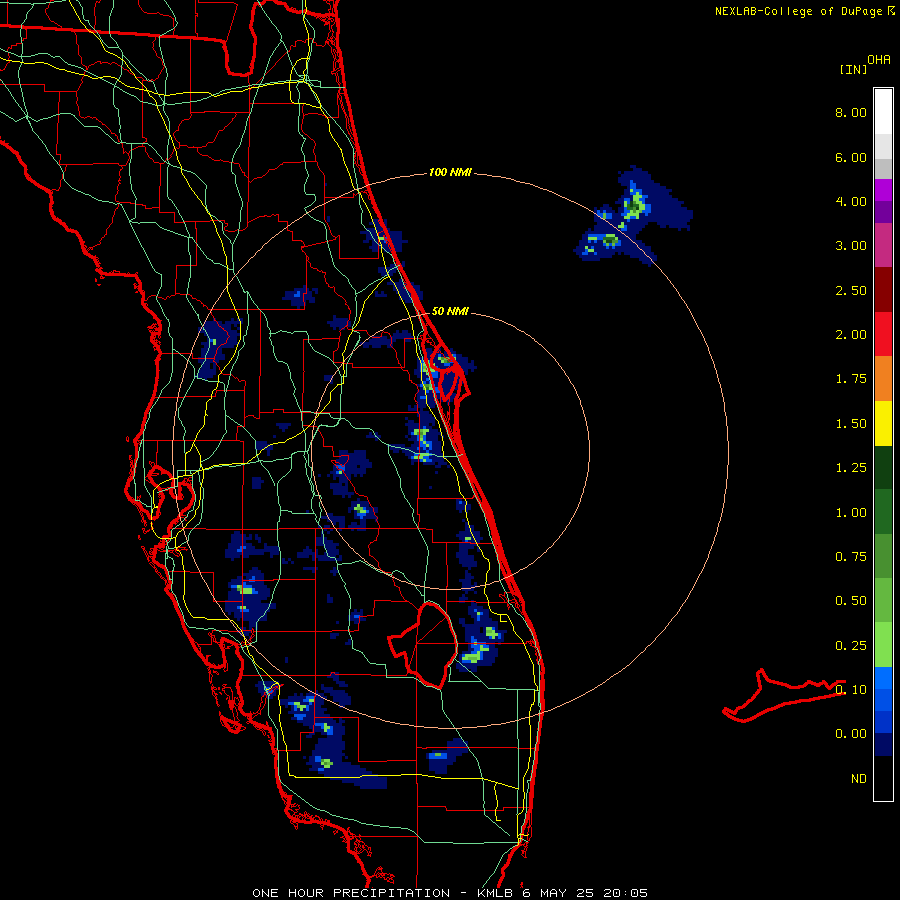Click the 50 NMI range ring label
This screenshot has width=900, height=900.
[x=450, y=311]
